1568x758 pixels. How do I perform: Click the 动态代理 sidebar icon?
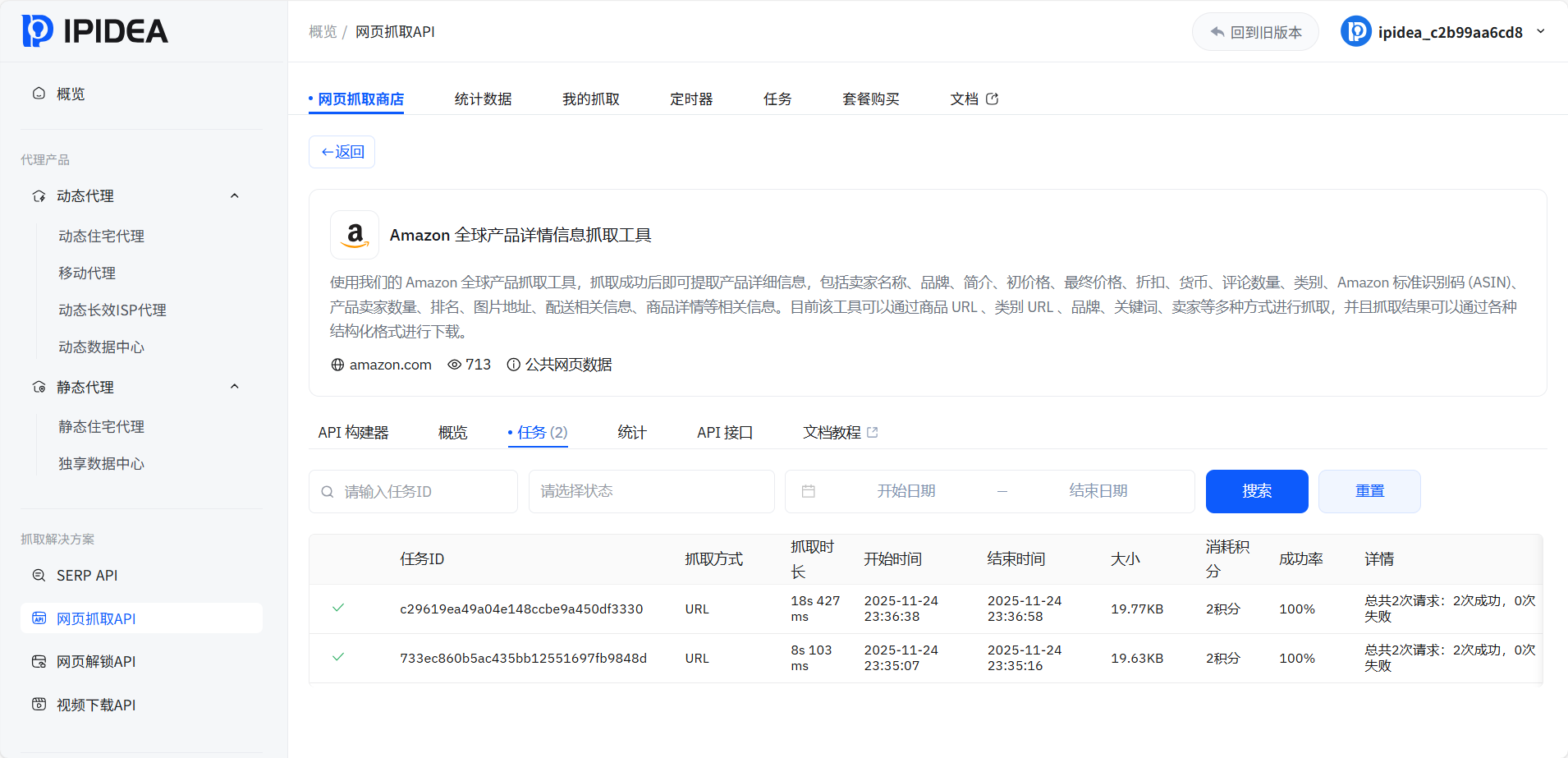[39, 196]
